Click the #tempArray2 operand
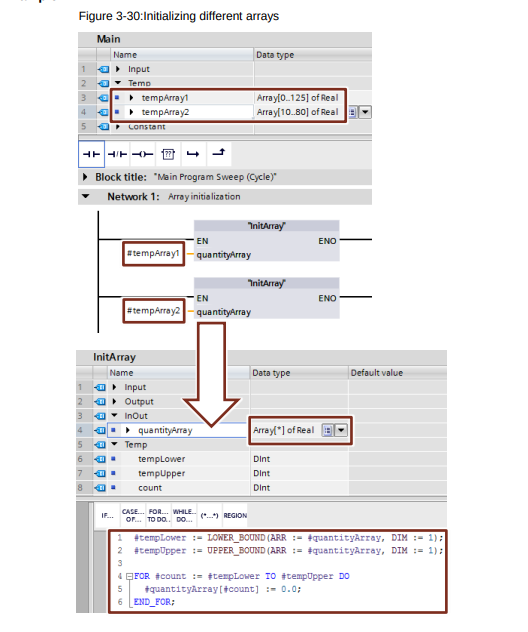This screenshot has height=632, width=528. [x=154, y=310]
